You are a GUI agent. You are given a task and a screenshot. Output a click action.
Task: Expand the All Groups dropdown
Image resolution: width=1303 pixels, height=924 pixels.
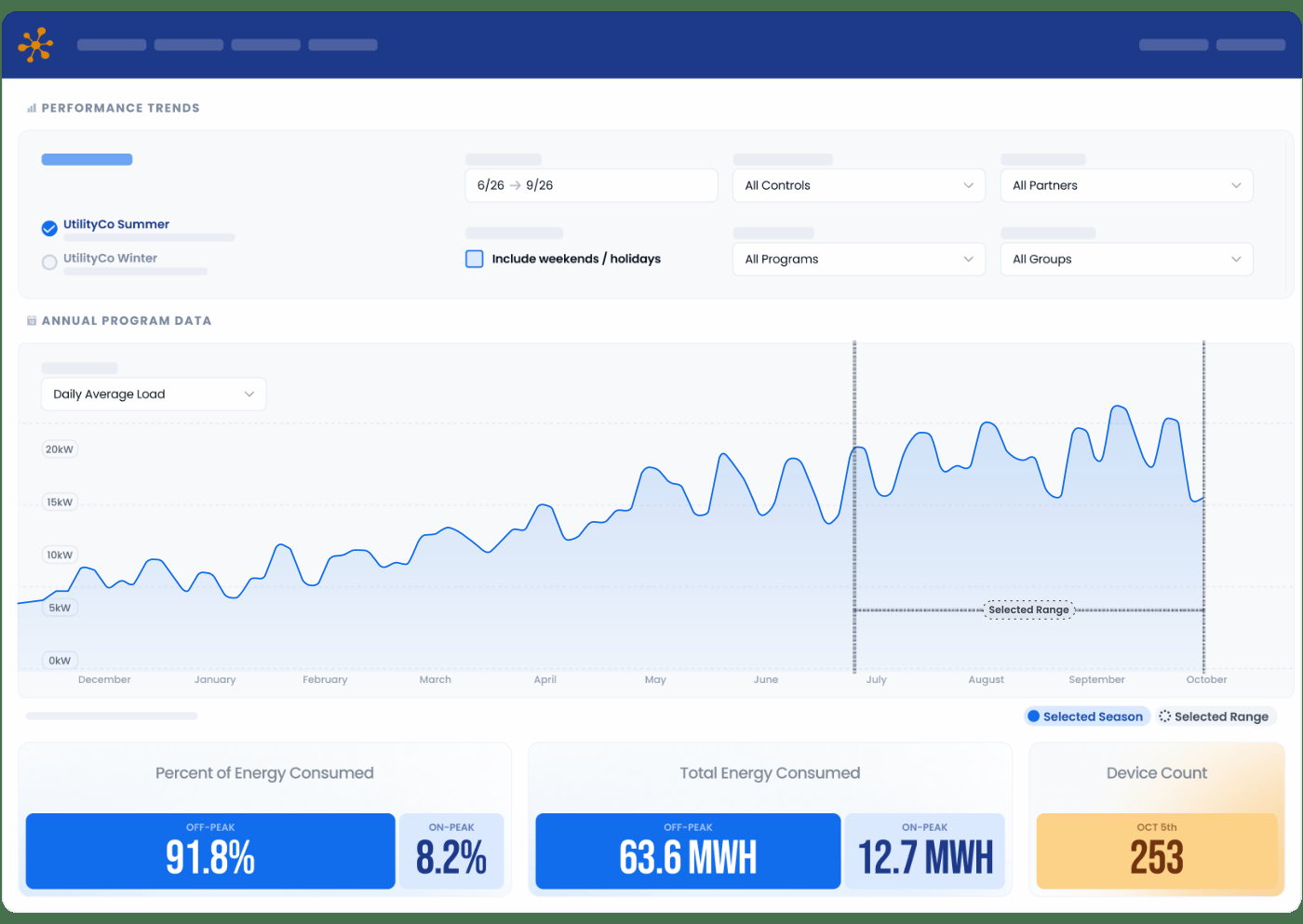pyautogui.click(x=1127, y=259)
